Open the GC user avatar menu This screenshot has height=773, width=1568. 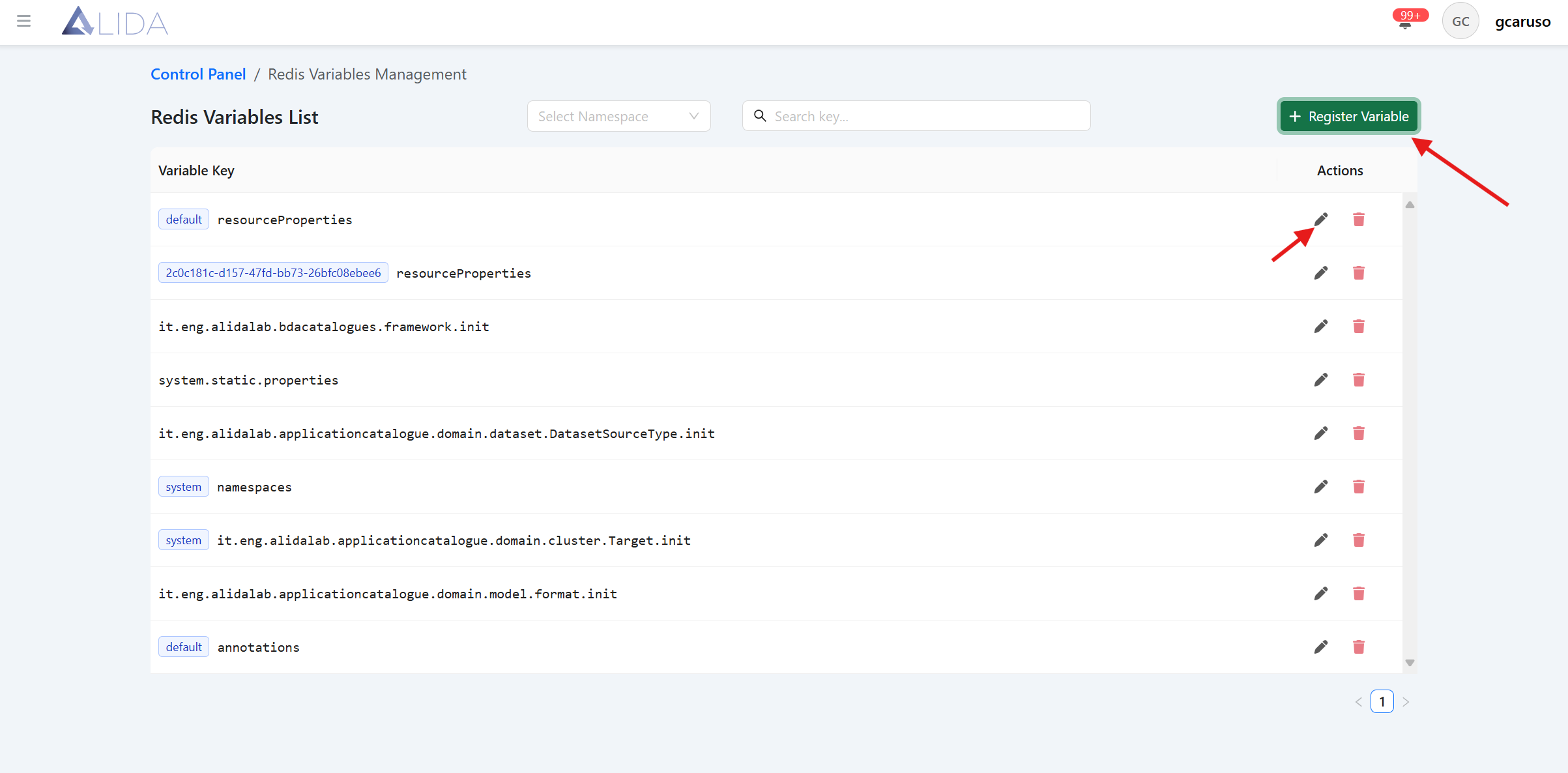click(x=1460, y=22)
